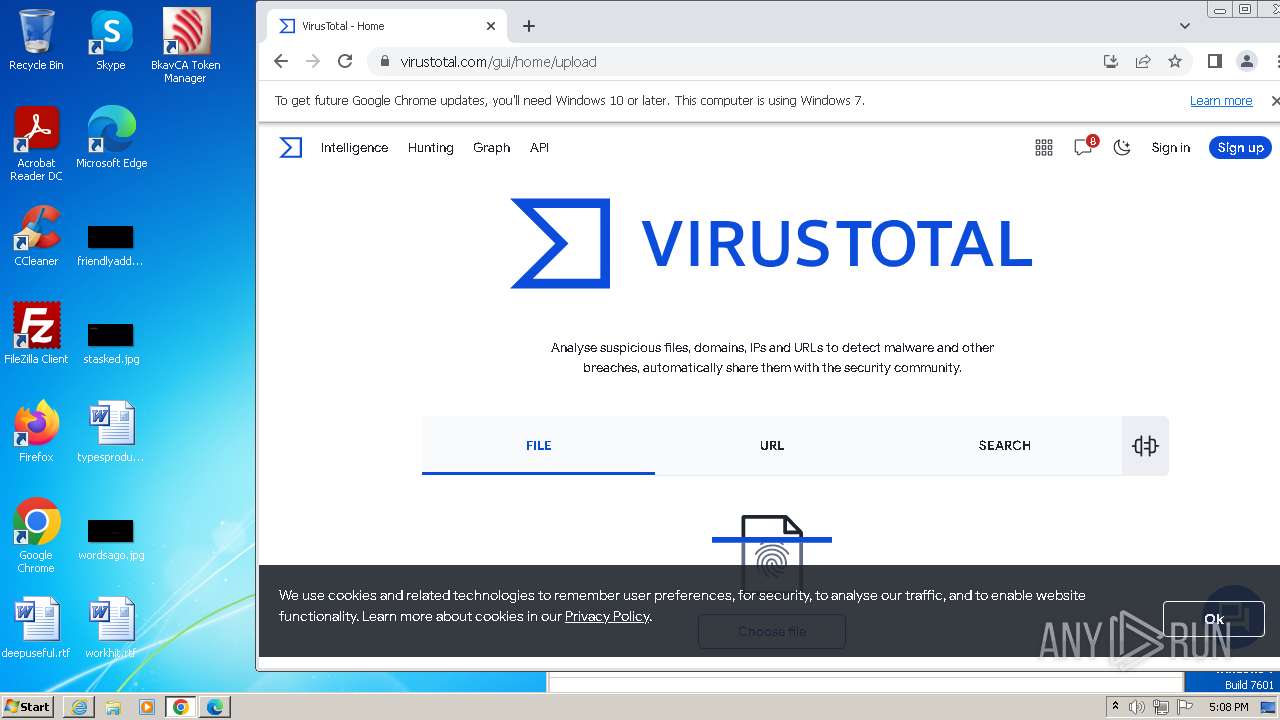Dismiss the Chrome update info bar
This screenshot has width=1280, height=720.
pos(1274,101)
